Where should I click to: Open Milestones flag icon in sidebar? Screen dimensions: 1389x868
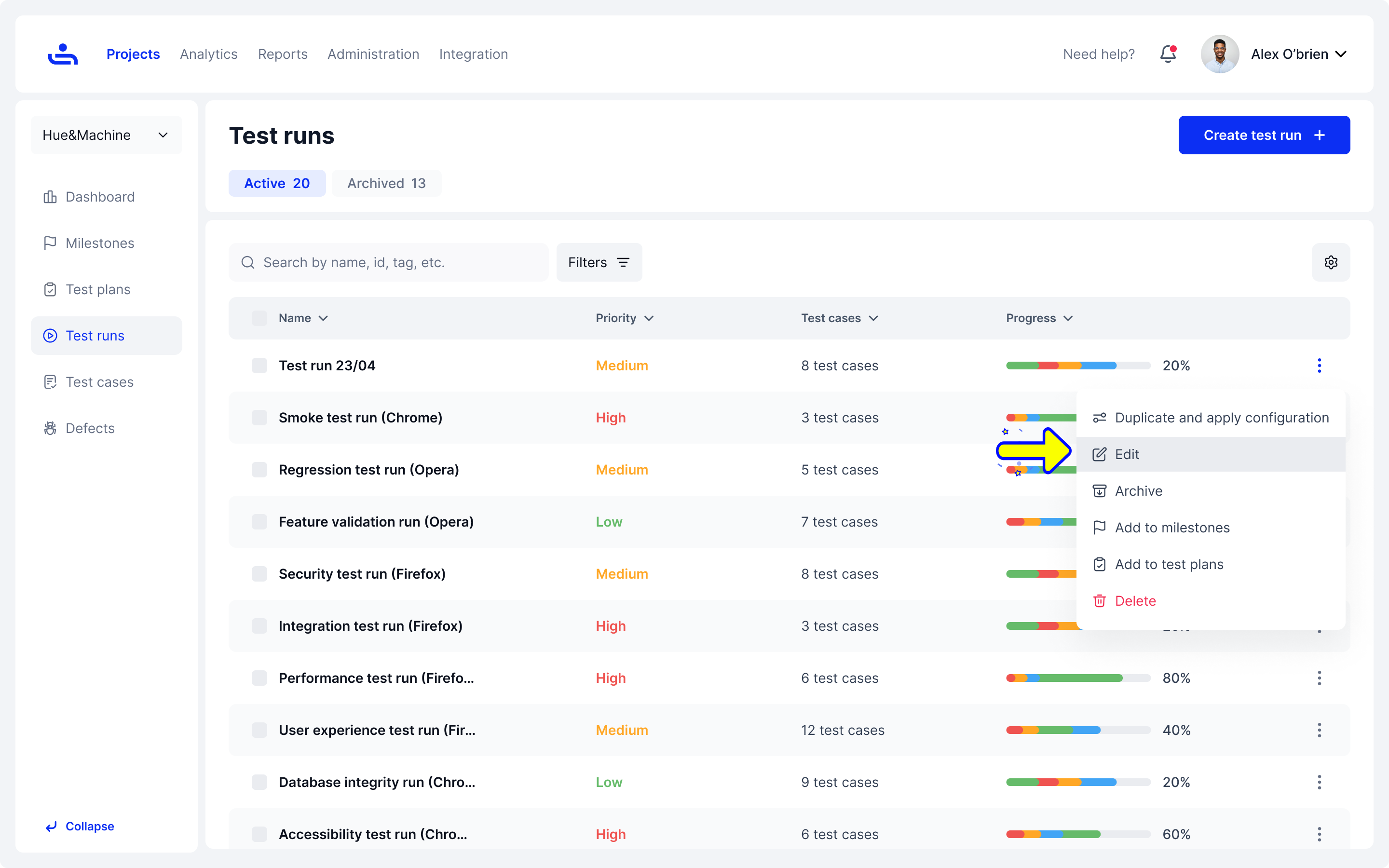[50, 243]
